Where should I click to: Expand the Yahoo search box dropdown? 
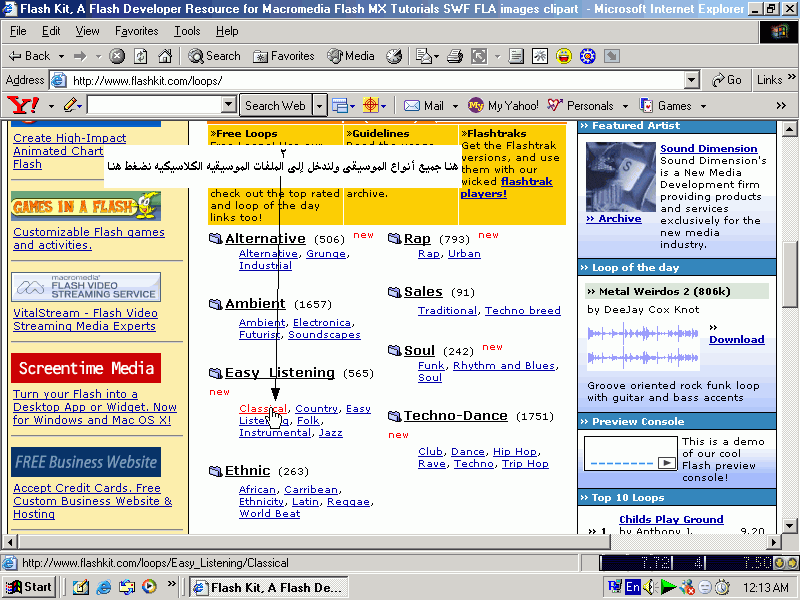[x=229, y=105]
